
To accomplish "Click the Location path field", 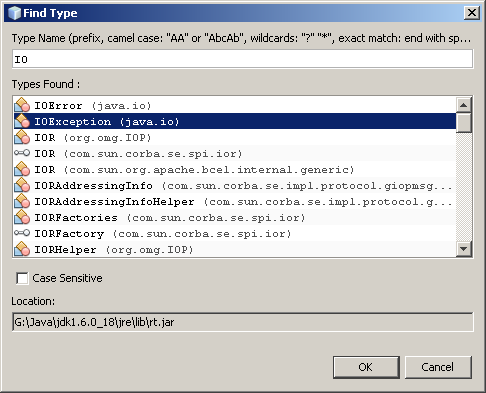I will click(x=242, y=322).
